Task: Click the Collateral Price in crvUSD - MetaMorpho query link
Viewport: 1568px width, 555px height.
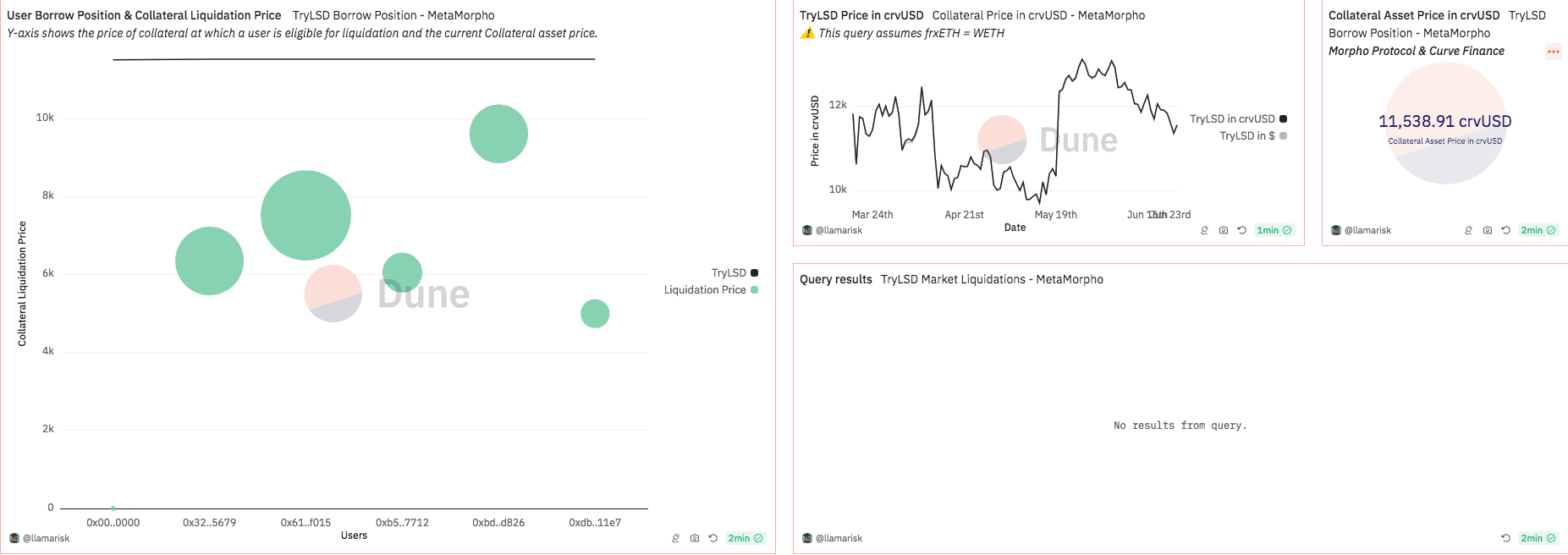Action: [1038, 15]
